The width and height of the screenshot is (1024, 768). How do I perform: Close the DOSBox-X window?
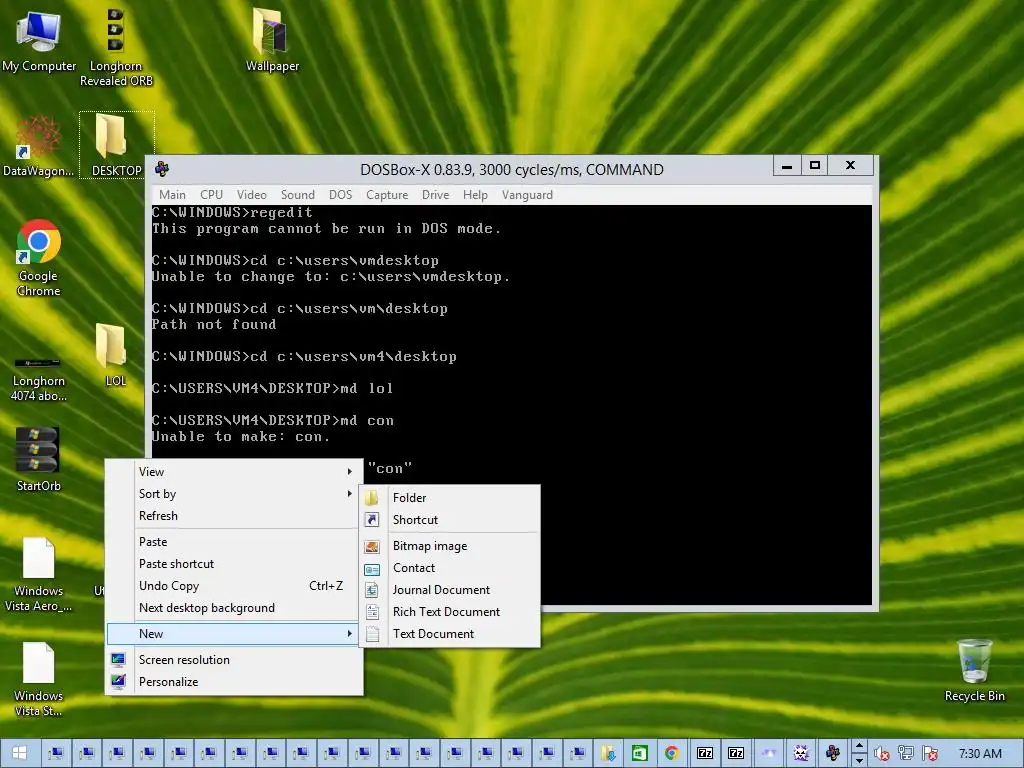coord(850,165)
